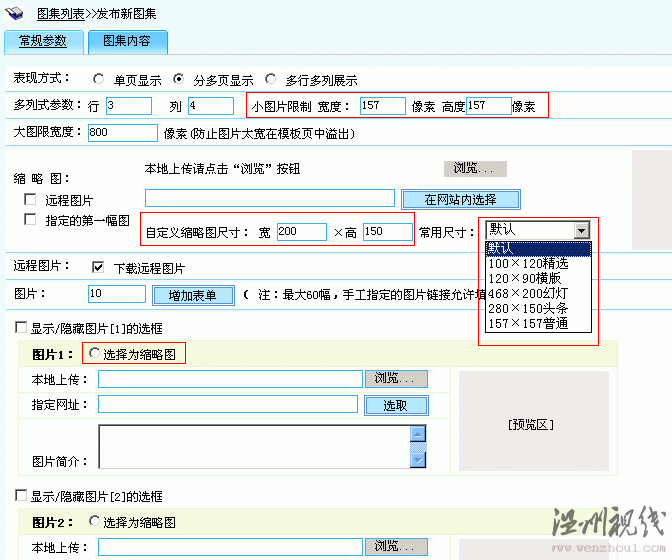Choose 100×120精选 from the size list
672x560 pixels.
click(x=528, y=263)
